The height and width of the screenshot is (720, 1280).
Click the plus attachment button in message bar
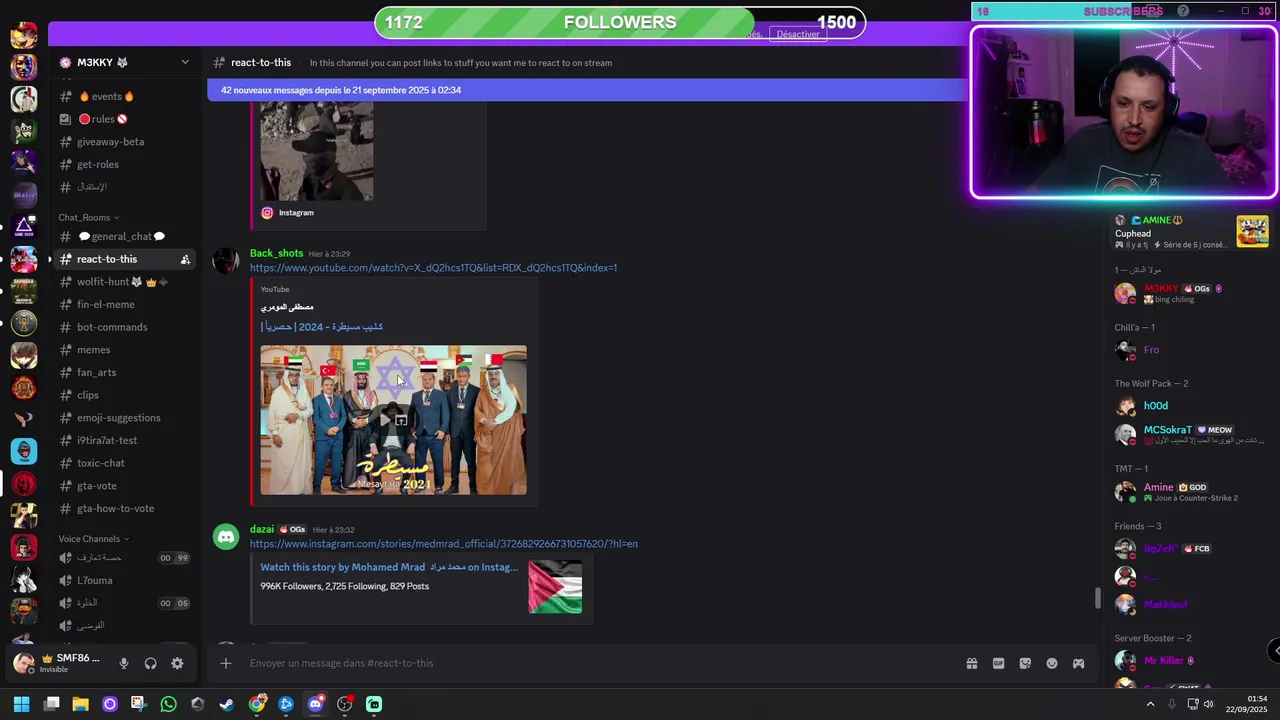coord(226,663)
